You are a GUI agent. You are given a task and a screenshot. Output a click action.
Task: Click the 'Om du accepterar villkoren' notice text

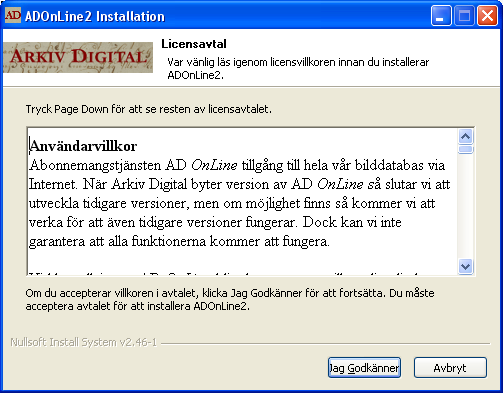click(x=230, y=299)
